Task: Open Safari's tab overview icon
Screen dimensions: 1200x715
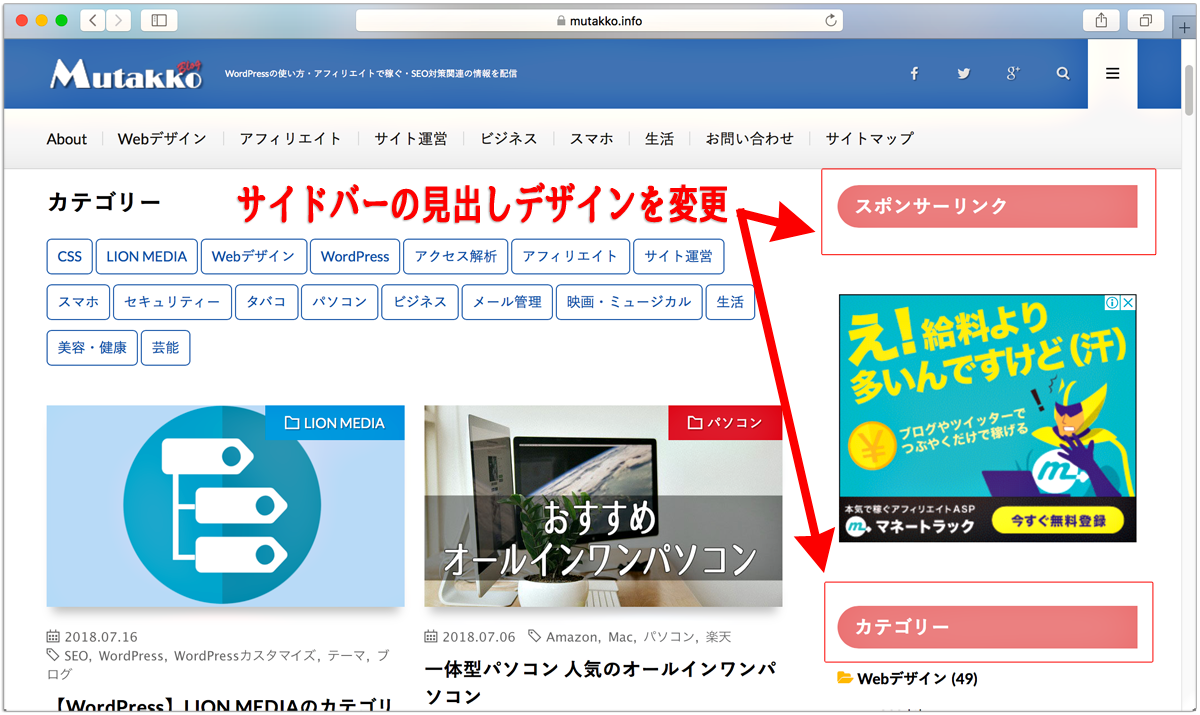Action: [1145, 19]
